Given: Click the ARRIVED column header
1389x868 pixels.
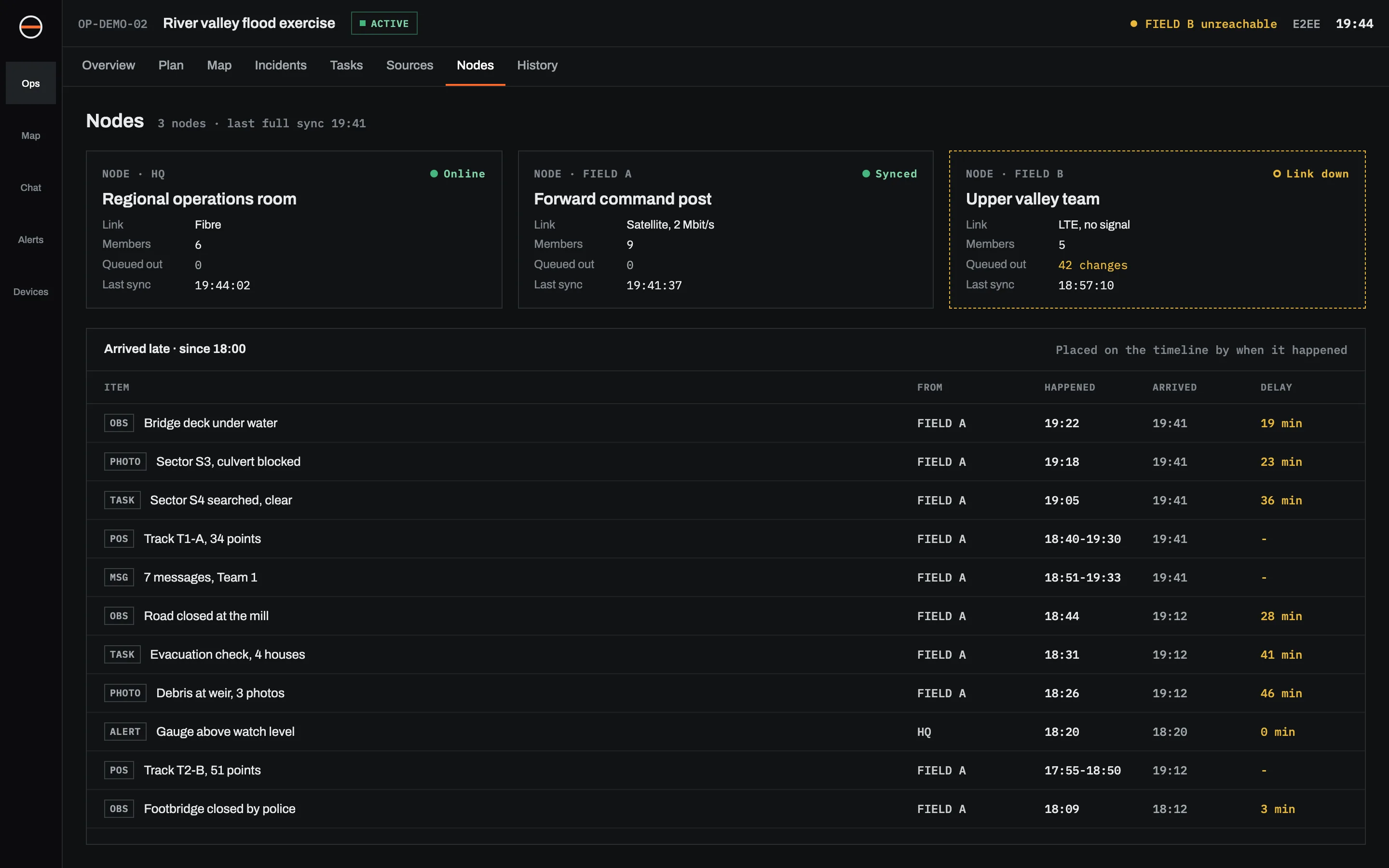Looking at the screenshot, I should pos(1174,388).
